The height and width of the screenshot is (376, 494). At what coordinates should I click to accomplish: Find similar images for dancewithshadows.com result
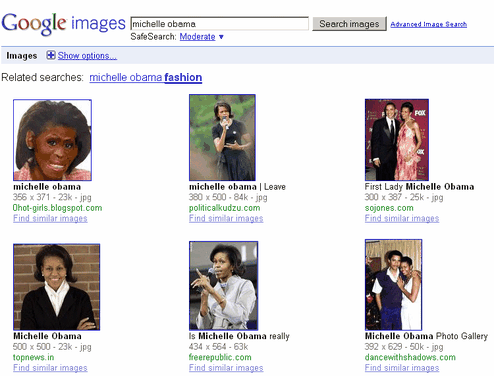pyautogui.click(x=402, y=368)
